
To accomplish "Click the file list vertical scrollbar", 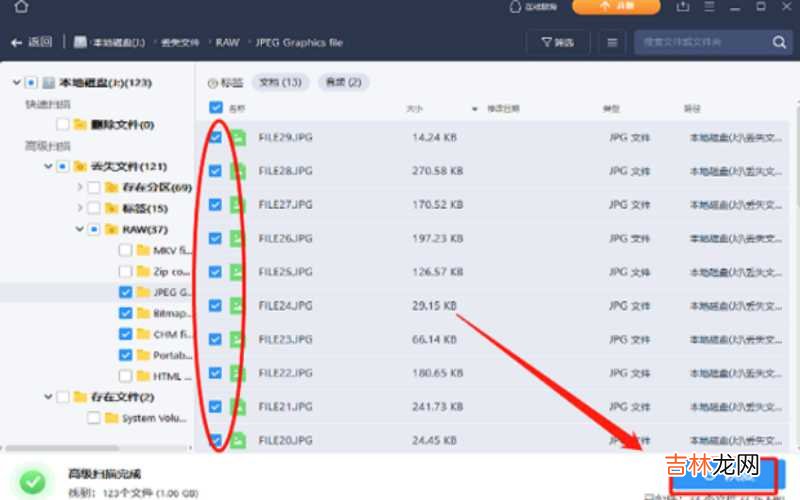I will [x=794, y=250].
